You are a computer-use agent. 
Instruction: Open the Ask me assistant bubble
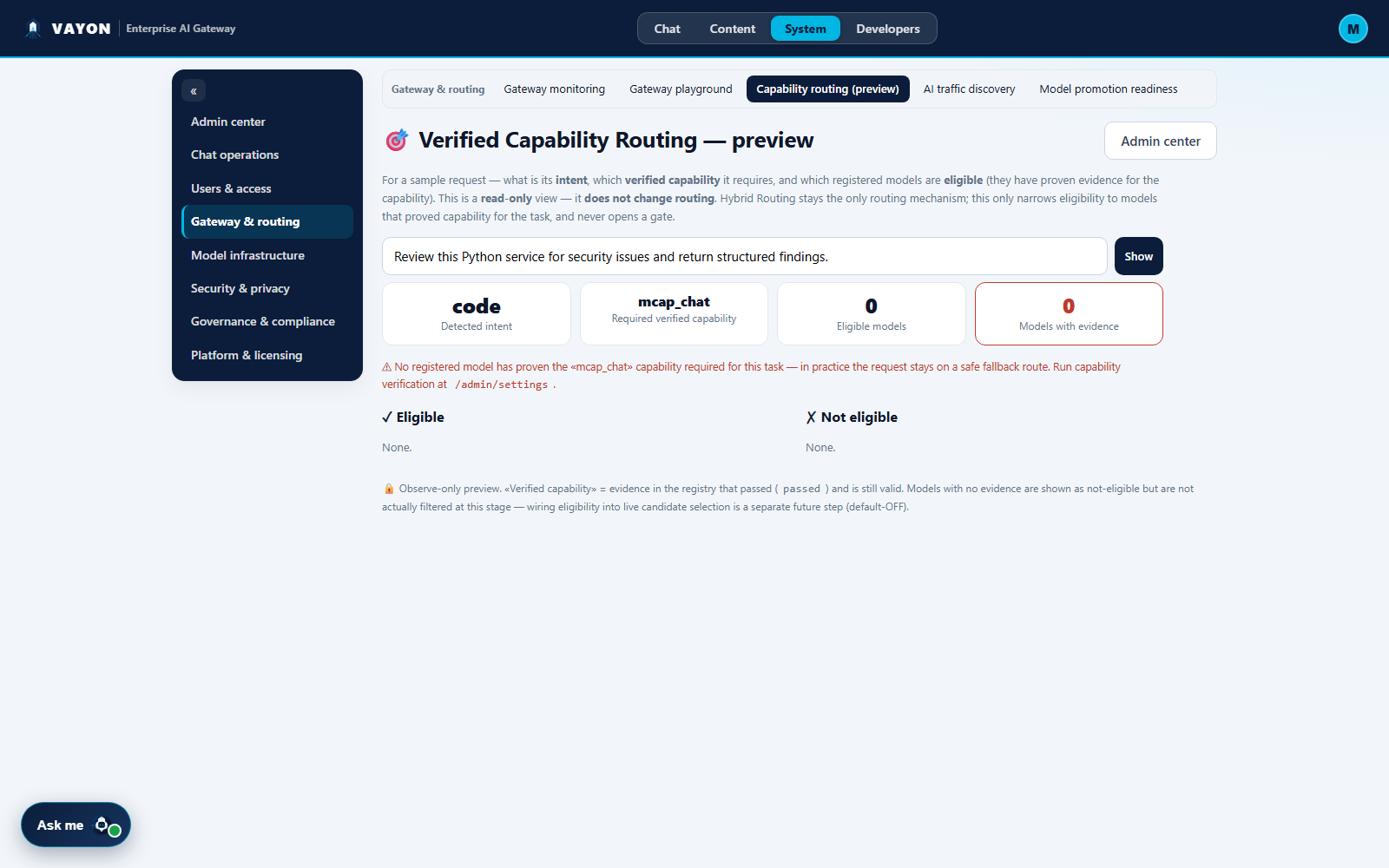tap(76, 825)
